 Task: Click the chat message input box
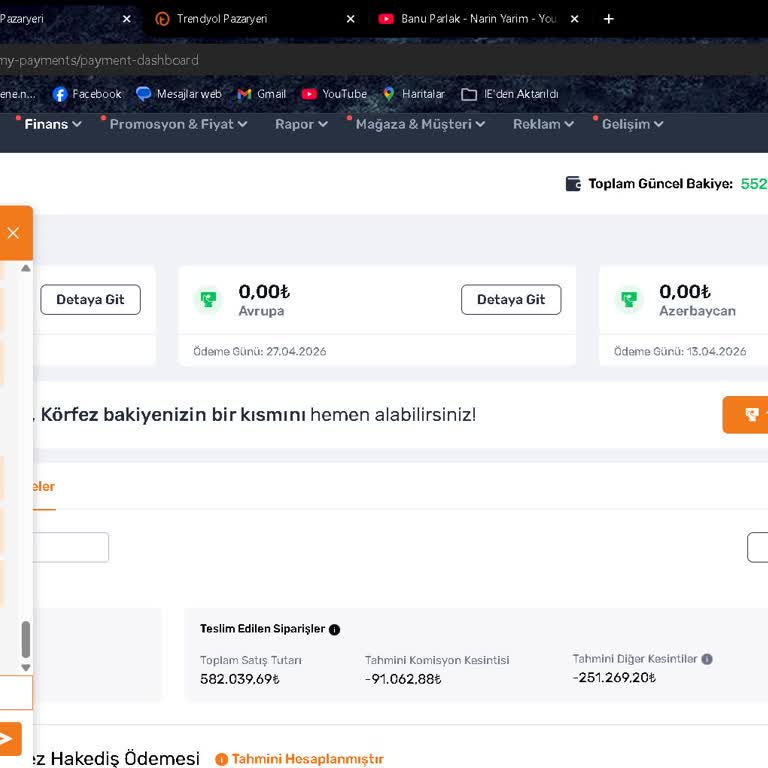(16, 693)
